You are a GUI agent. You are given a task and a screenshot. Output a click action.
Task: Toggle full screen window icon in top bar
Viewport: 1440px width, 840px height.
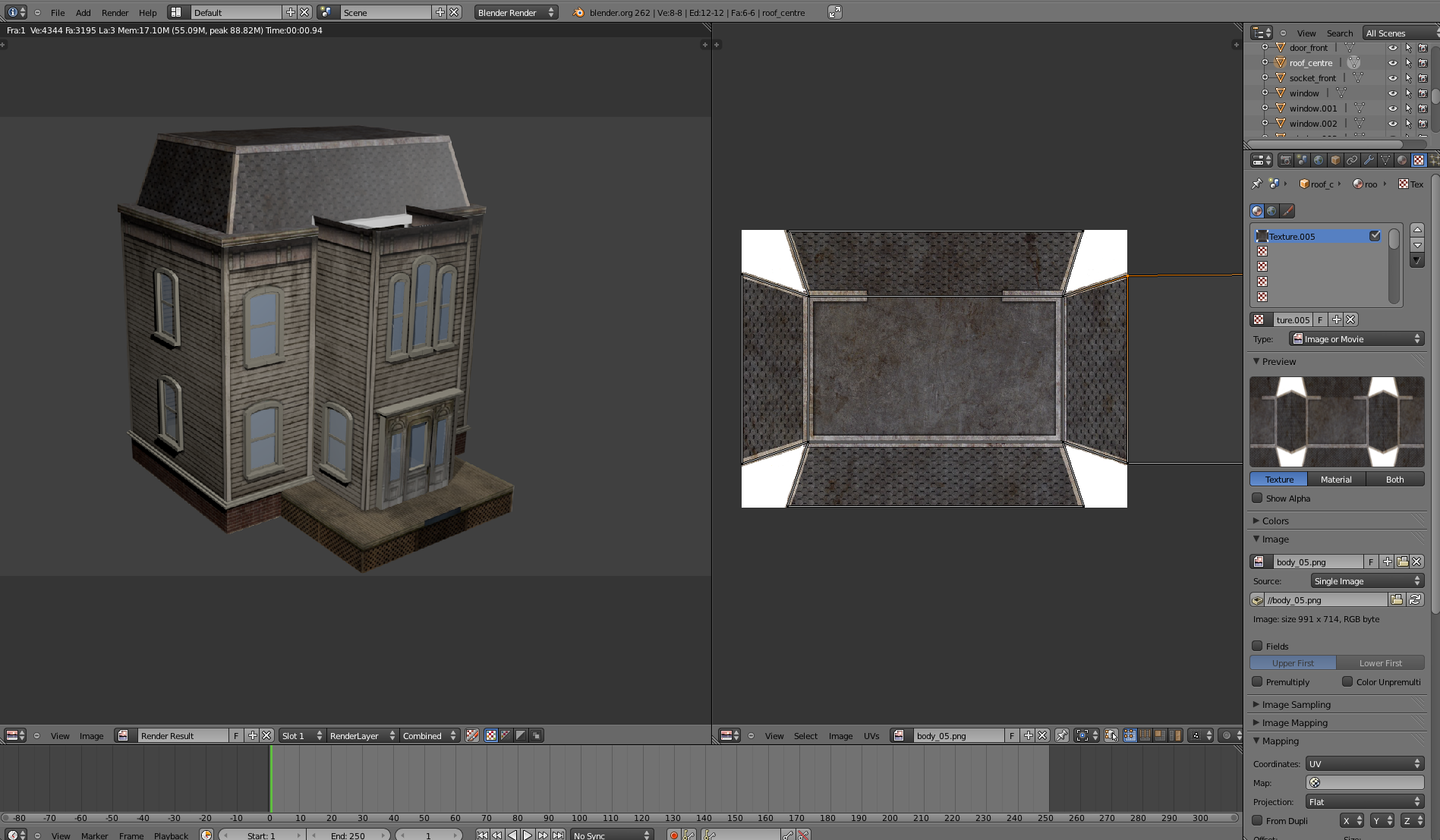(835, 12)
